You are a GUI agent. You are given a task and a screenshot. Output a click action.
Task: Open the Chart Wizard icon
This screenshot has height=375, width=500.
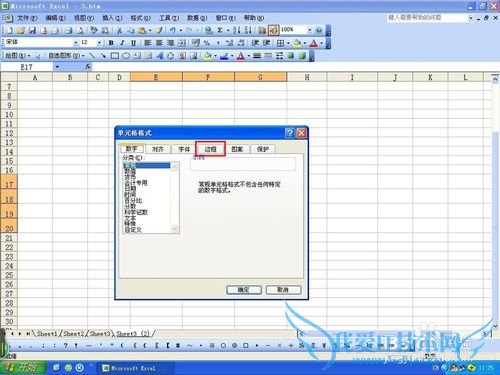pyautogui.click(x=262, y=30)
